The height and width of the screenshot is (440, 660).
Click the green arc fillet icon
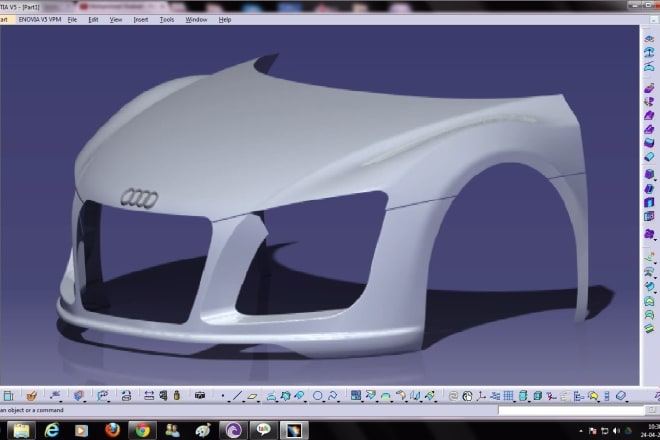point(386,396)
